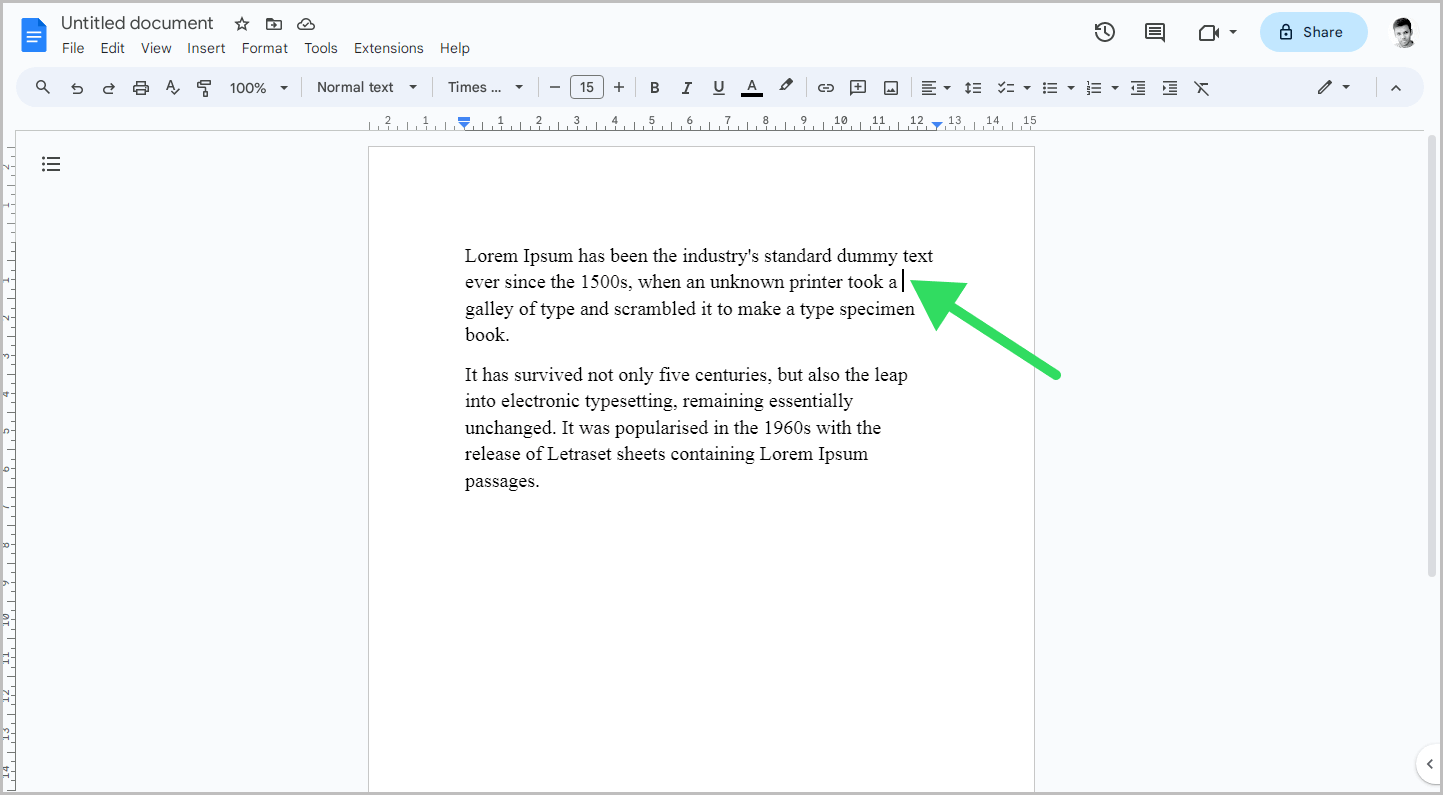Add a comment
Viewport: 1443px width, 795px height.
tap(858, 87)
